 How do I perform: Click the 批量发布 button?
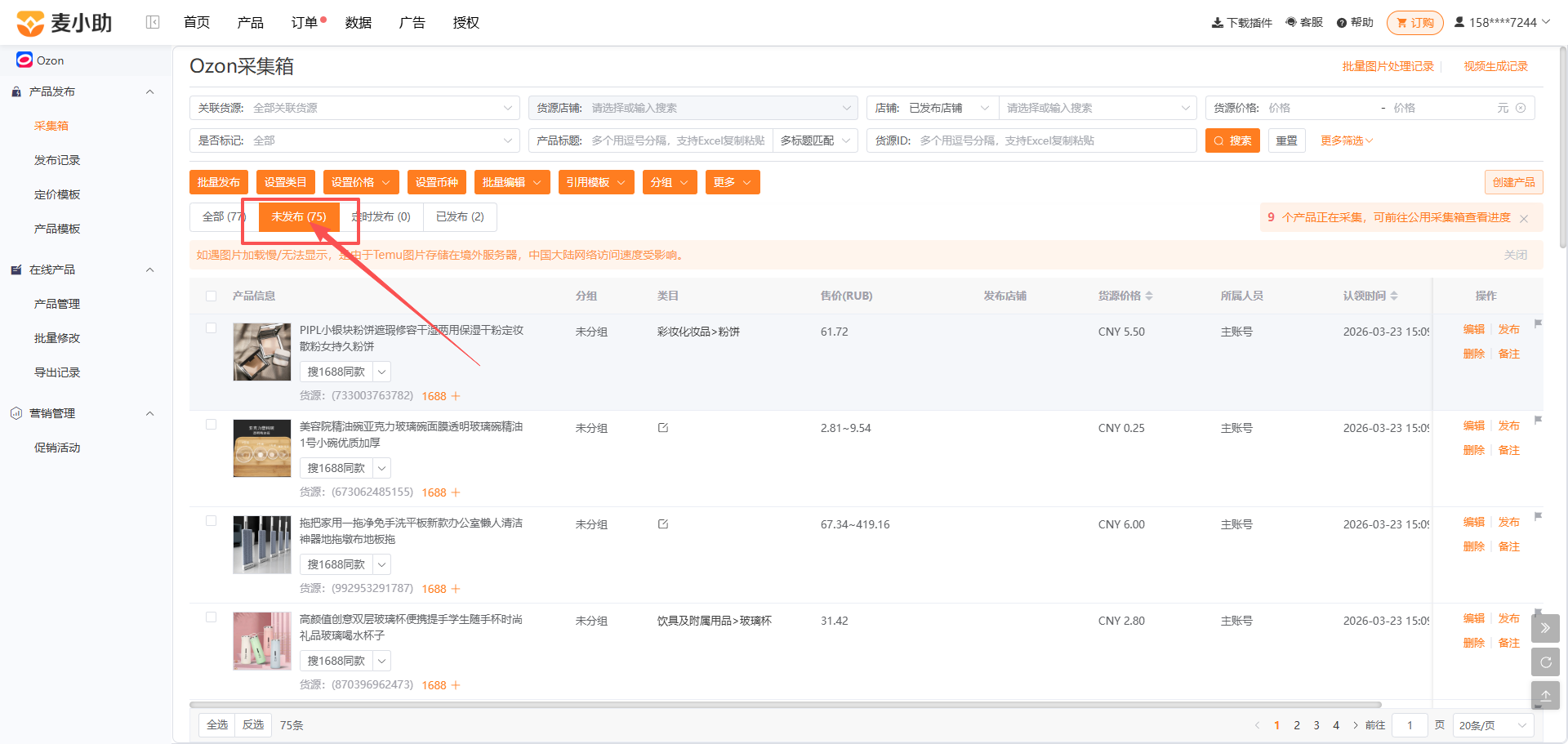(x=219, y=182)
